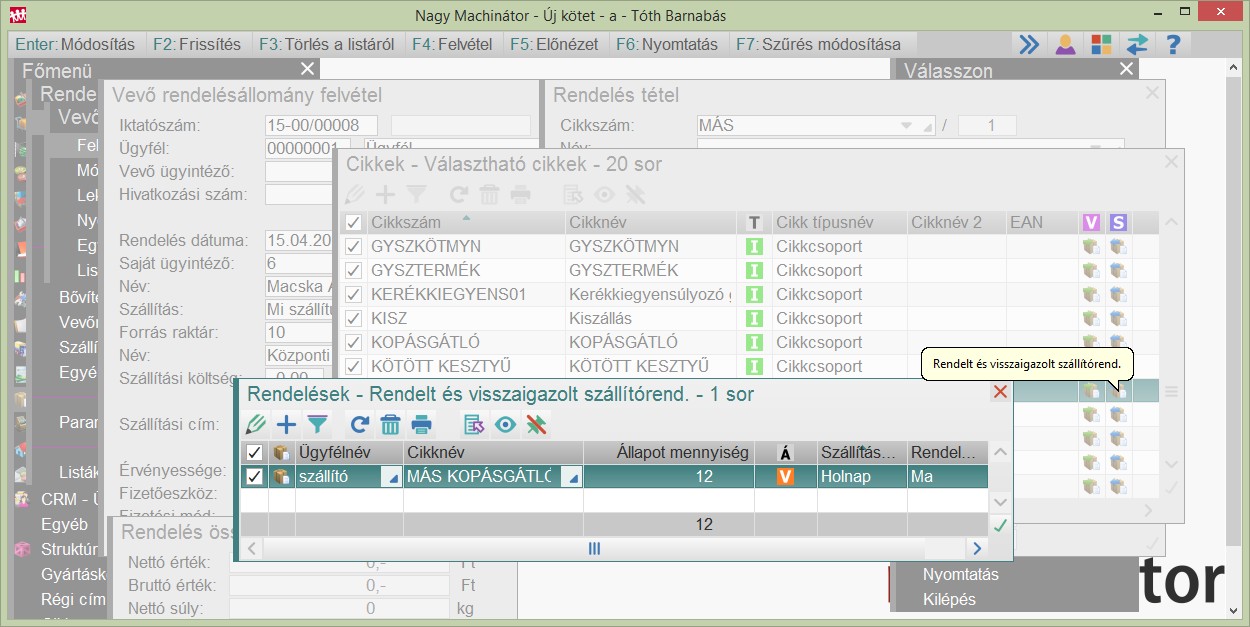The height and width of the screenshot is (627, 1250).
Task: Uncheck the GYSZKÖTMYN row checkbox
Action: point(353,246)
